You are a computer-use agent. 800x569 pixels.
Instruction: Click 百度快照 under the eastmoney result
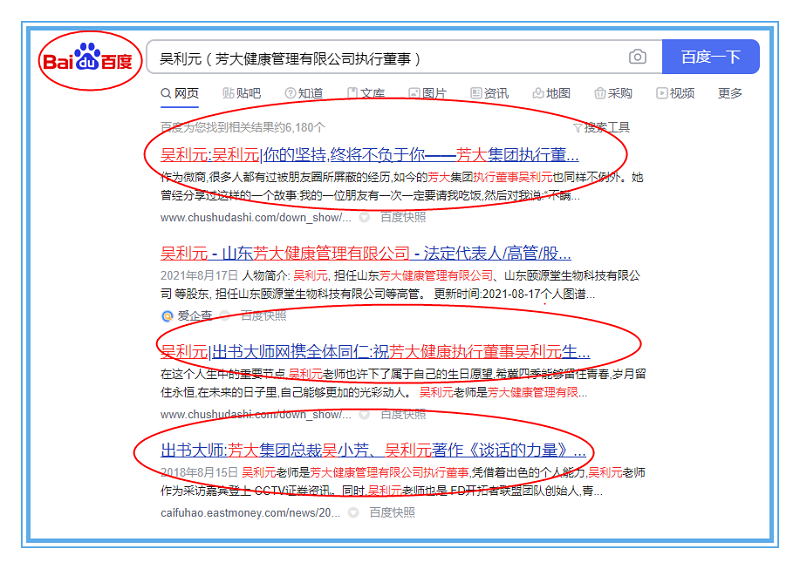pyautogui.click(x=391, y=512)
